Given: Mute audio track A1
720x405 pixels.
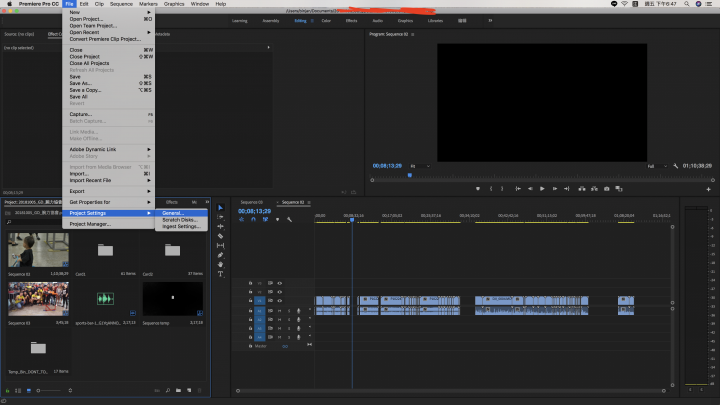Looking at the screenshot, I should coord(280,311).
